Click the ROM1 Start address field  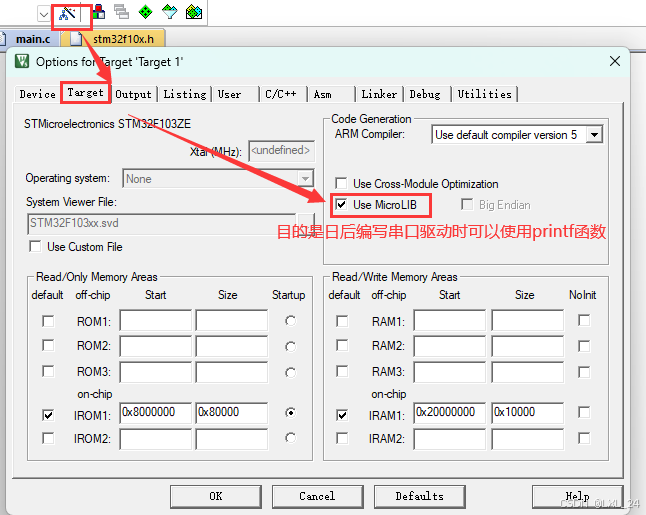(156, 321)
